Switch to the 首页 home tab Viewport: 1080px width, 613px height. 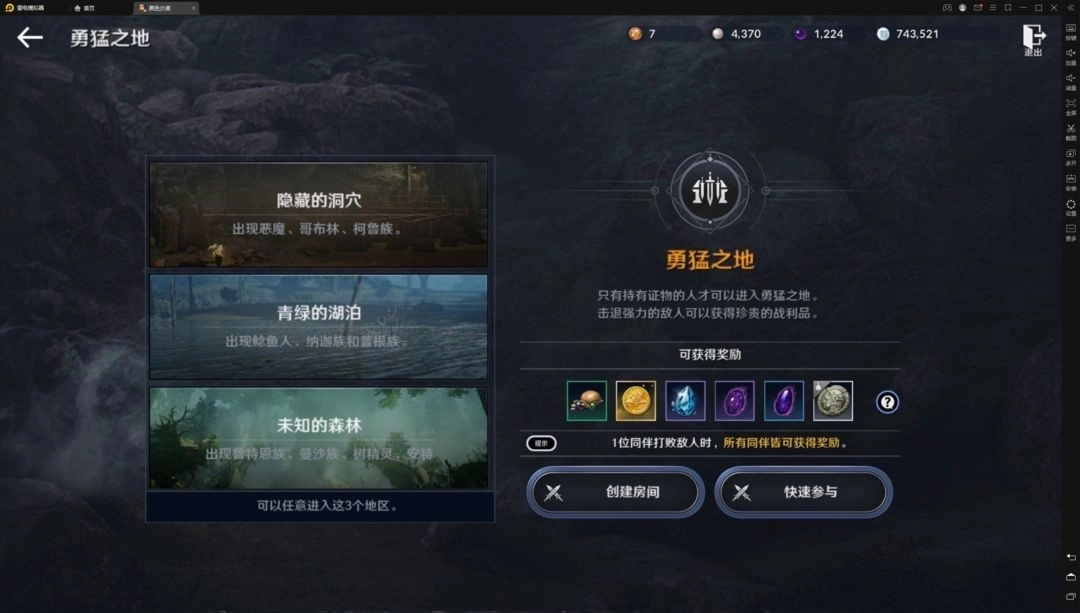pos(85,8)
